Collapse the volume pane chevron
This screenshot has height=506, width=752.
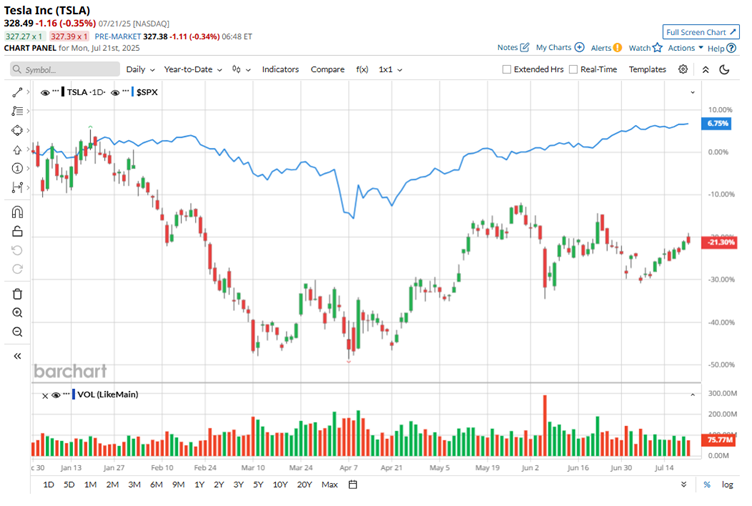[693, 395]
